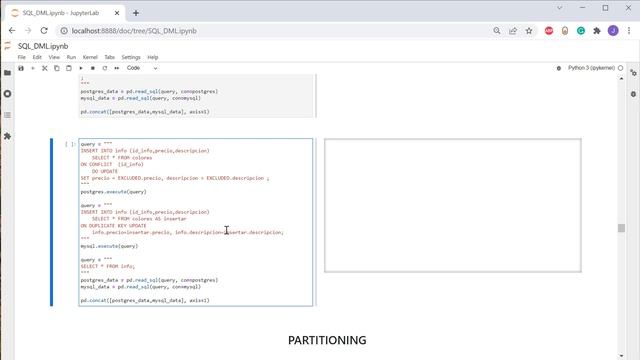Open the property inspector gears on the right
The height and width of the screenshot is (360, 640).
coord(633,73)
